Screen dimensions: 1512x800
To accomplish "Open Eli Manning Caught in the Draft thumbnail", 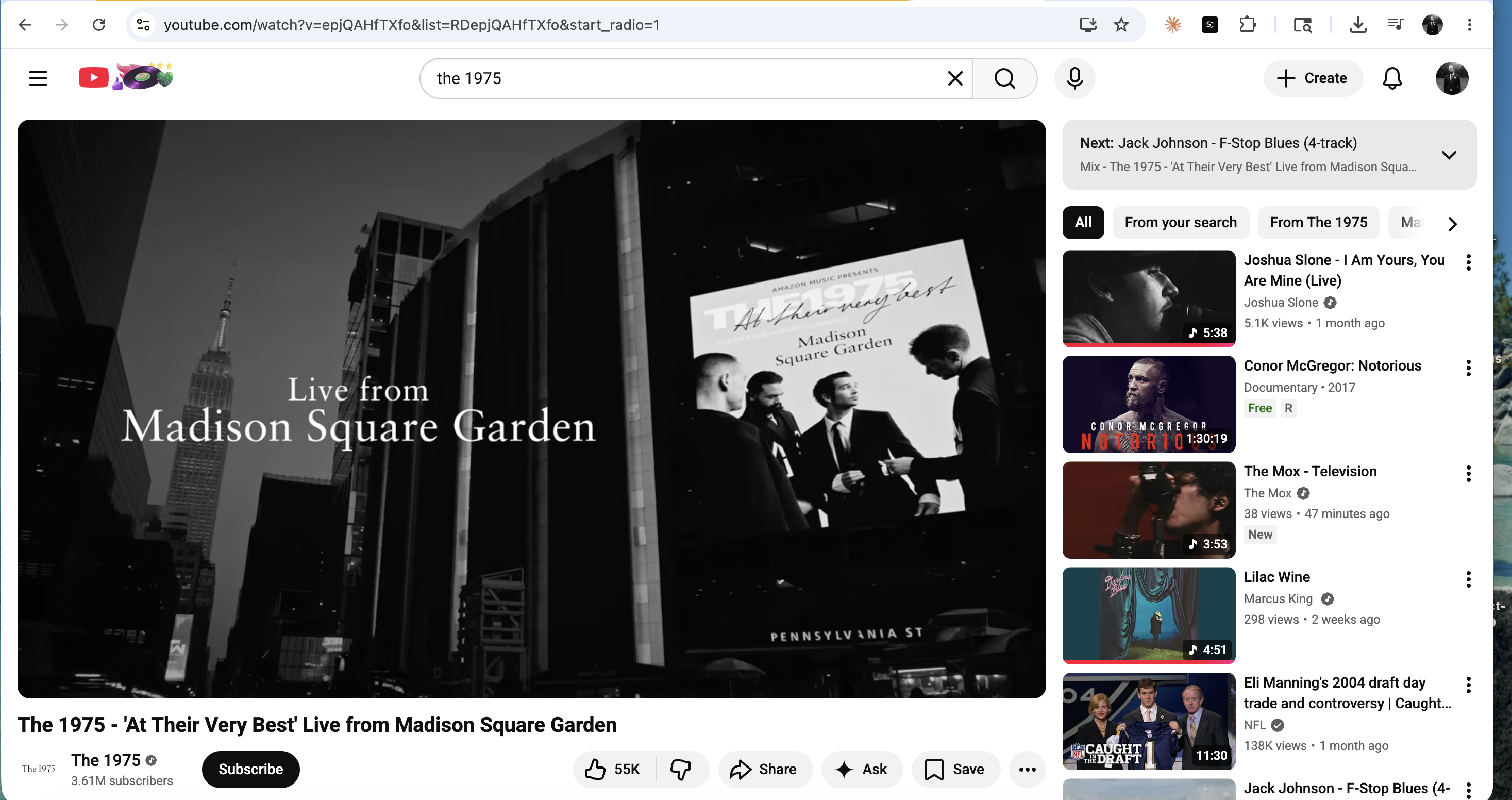I will click(1149, 721).
